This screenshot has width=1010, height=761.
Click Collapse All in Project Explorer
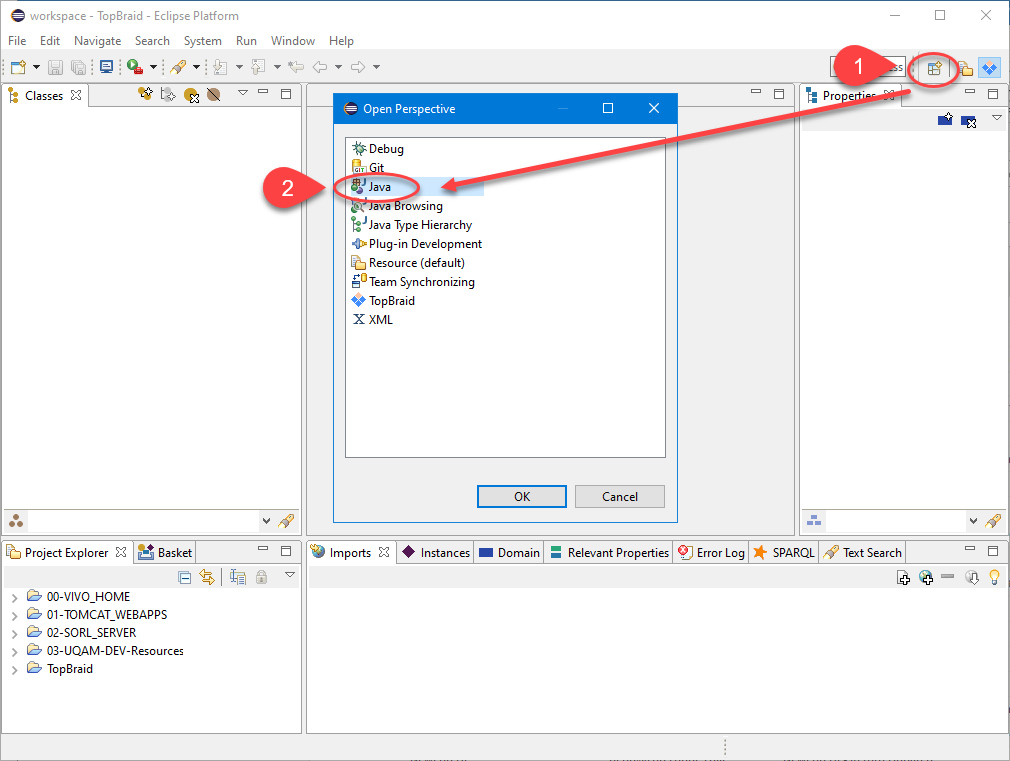[x=185, y=577]
